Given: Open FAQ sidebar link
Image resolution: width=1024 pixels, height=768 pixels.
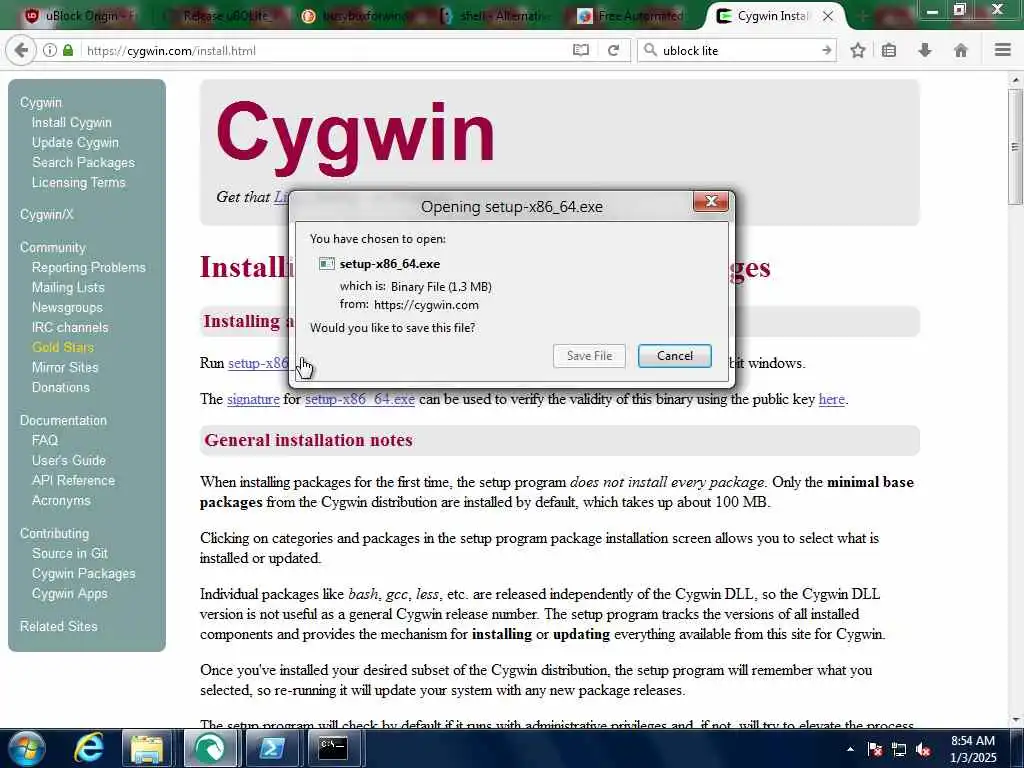Looking at the screenshot, I should [45, 440].
